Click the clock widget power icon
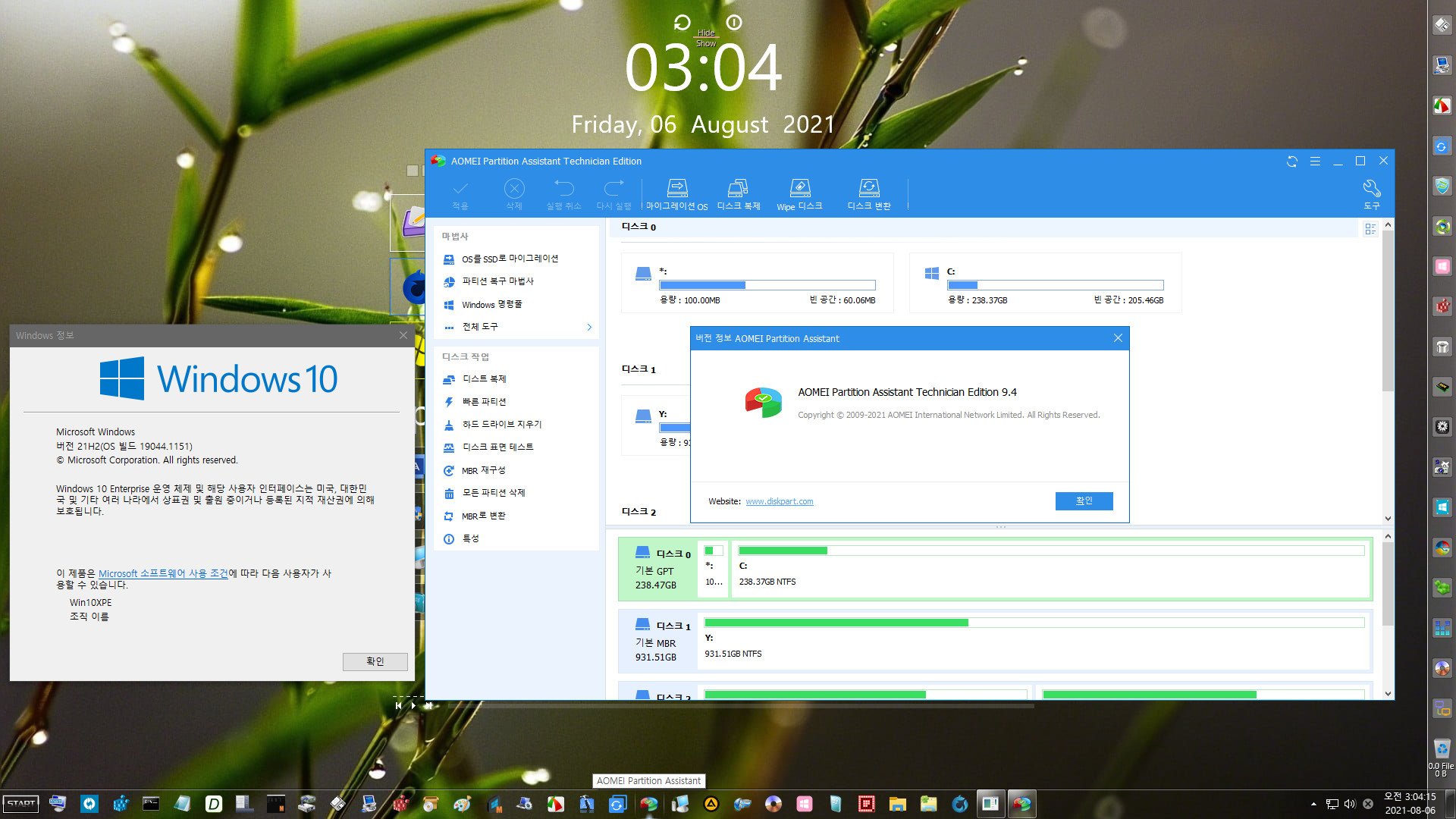 [x=733, y=23]
